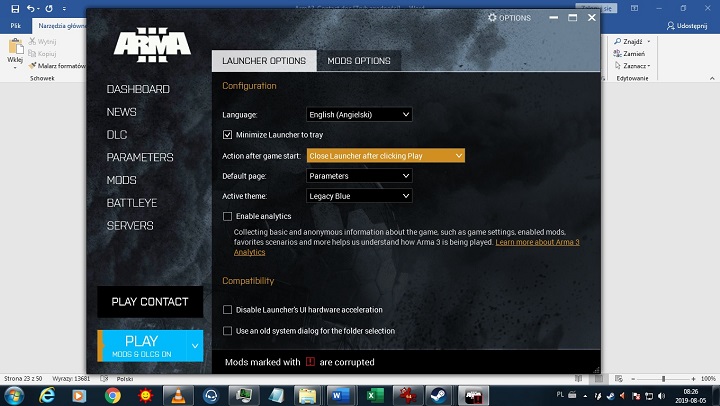Switch to the Mods Options tab
Viewport: 720px width, 406px height.
point(359,61)
